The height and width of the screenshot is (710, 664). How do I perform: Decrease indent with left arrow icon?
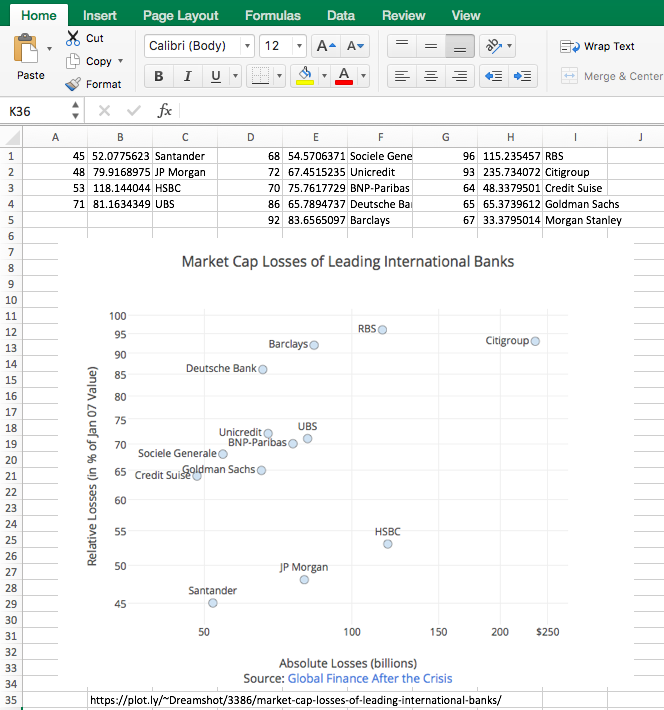(x=493, y=76)
